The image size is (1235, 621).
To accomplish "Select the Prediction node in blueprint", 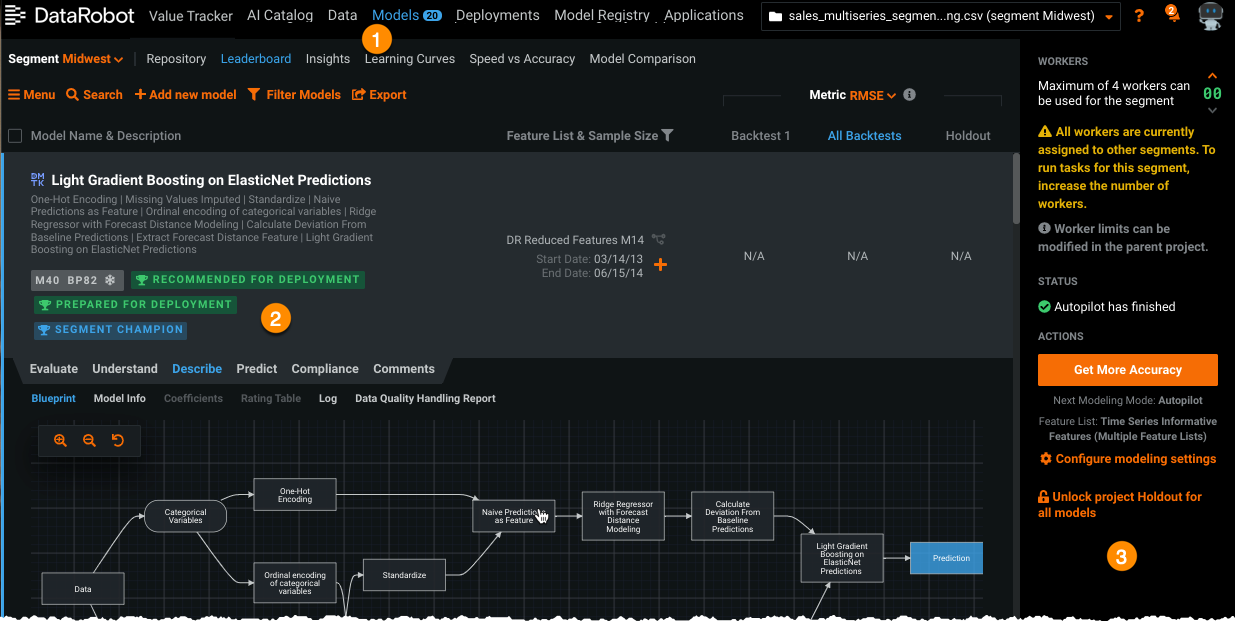I will [x=946, y=558].
